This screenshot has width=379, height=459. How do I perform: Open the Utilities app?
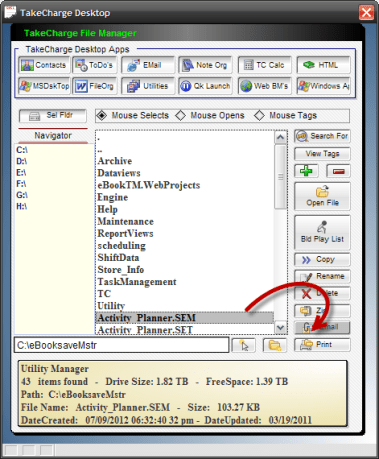[148, 86]
